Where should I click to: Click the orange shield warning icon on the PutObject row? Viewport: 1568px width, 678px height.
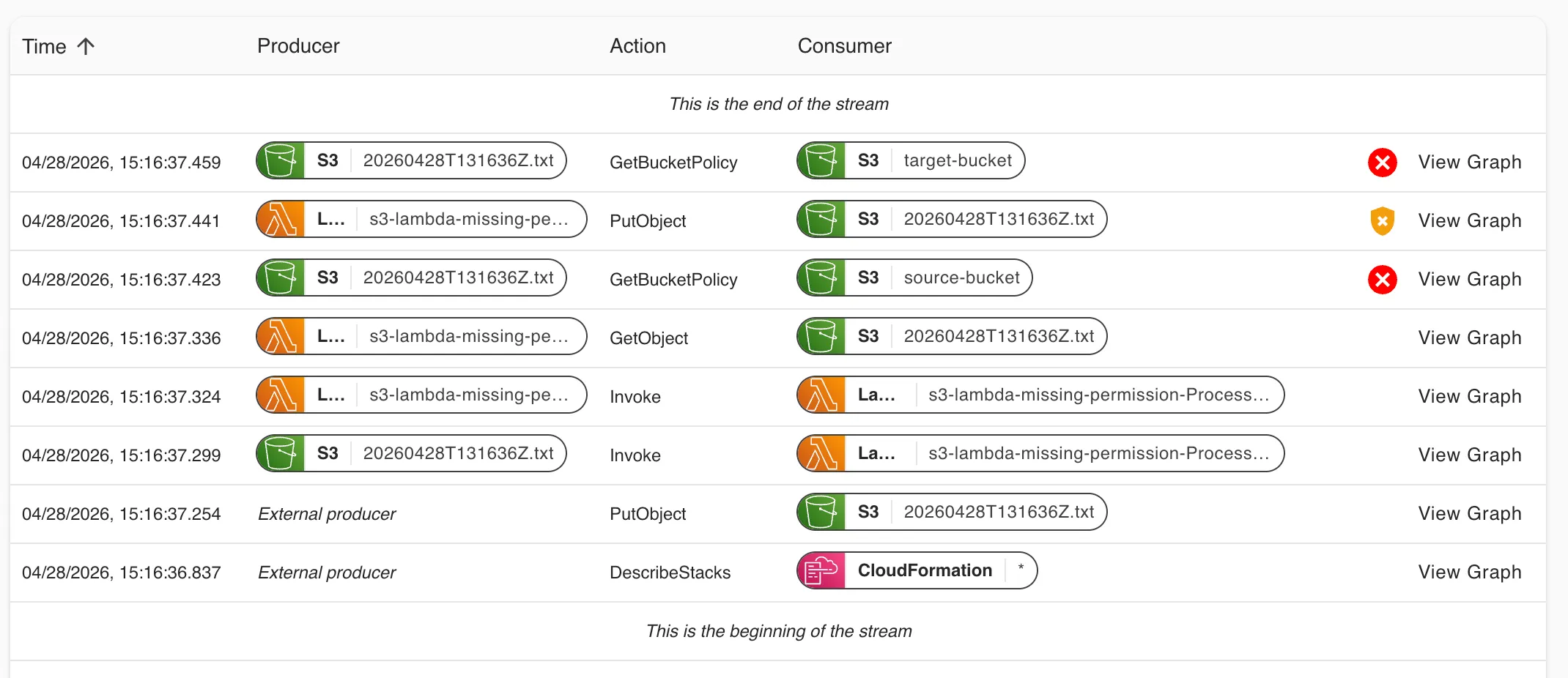[1383, 220]
